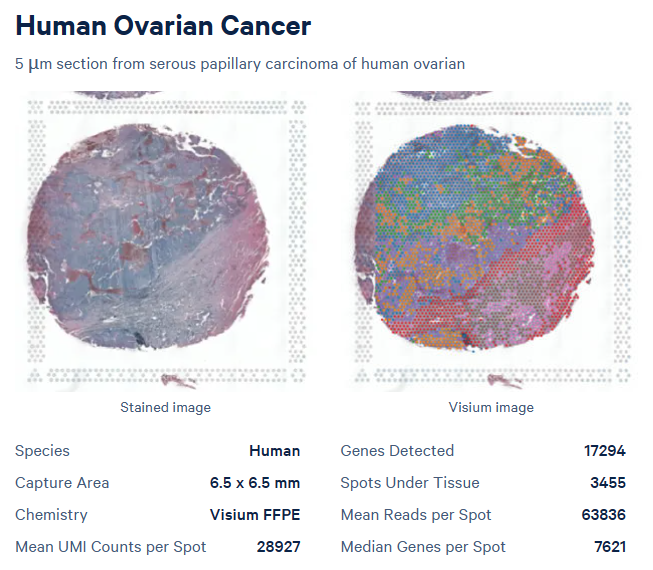Select the Chemistry label
653x570 pixels.
click(x=51, y=515)
